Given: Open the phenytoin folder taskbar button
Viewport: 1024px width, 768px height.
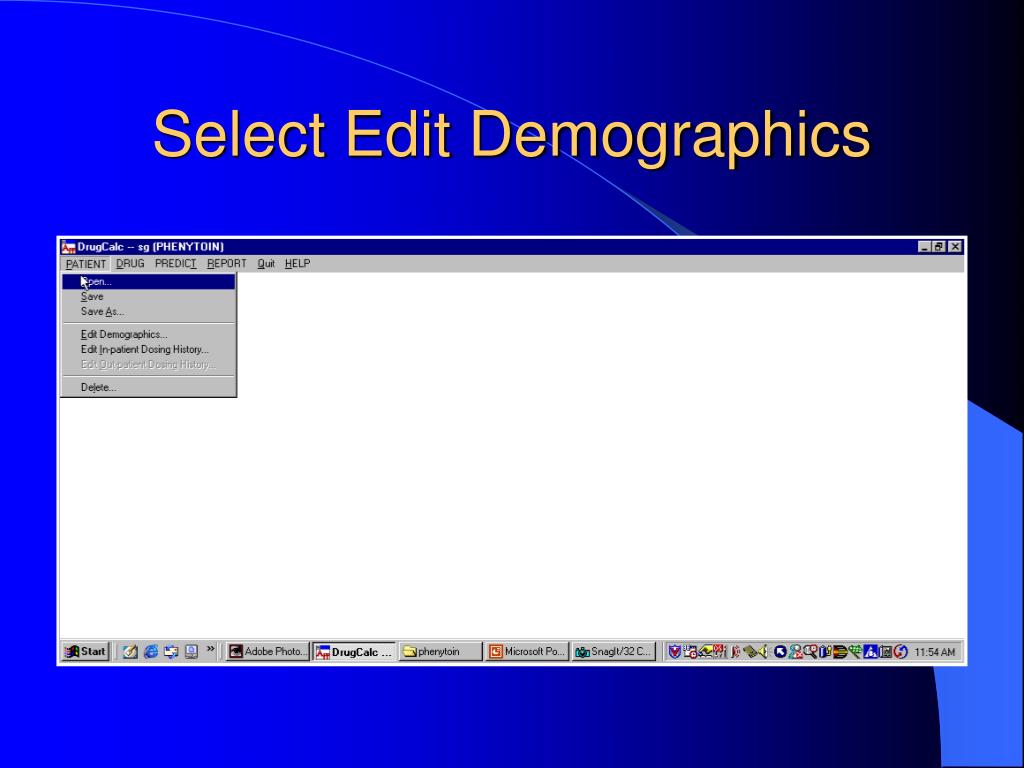Looking at the screenshot, I should pyautogui.click(x=440, y=651).
